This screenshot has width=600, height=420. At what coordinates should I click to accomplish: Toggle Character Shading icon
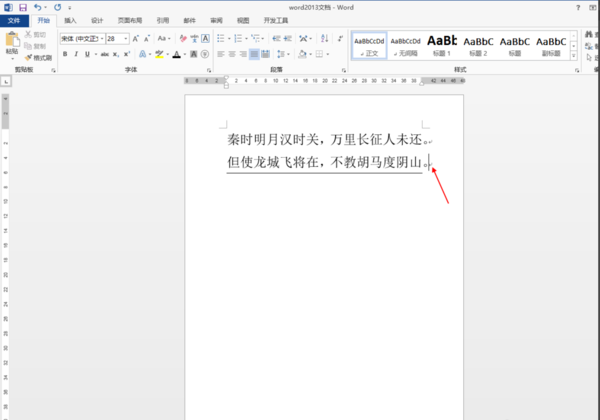pos(194,54)
